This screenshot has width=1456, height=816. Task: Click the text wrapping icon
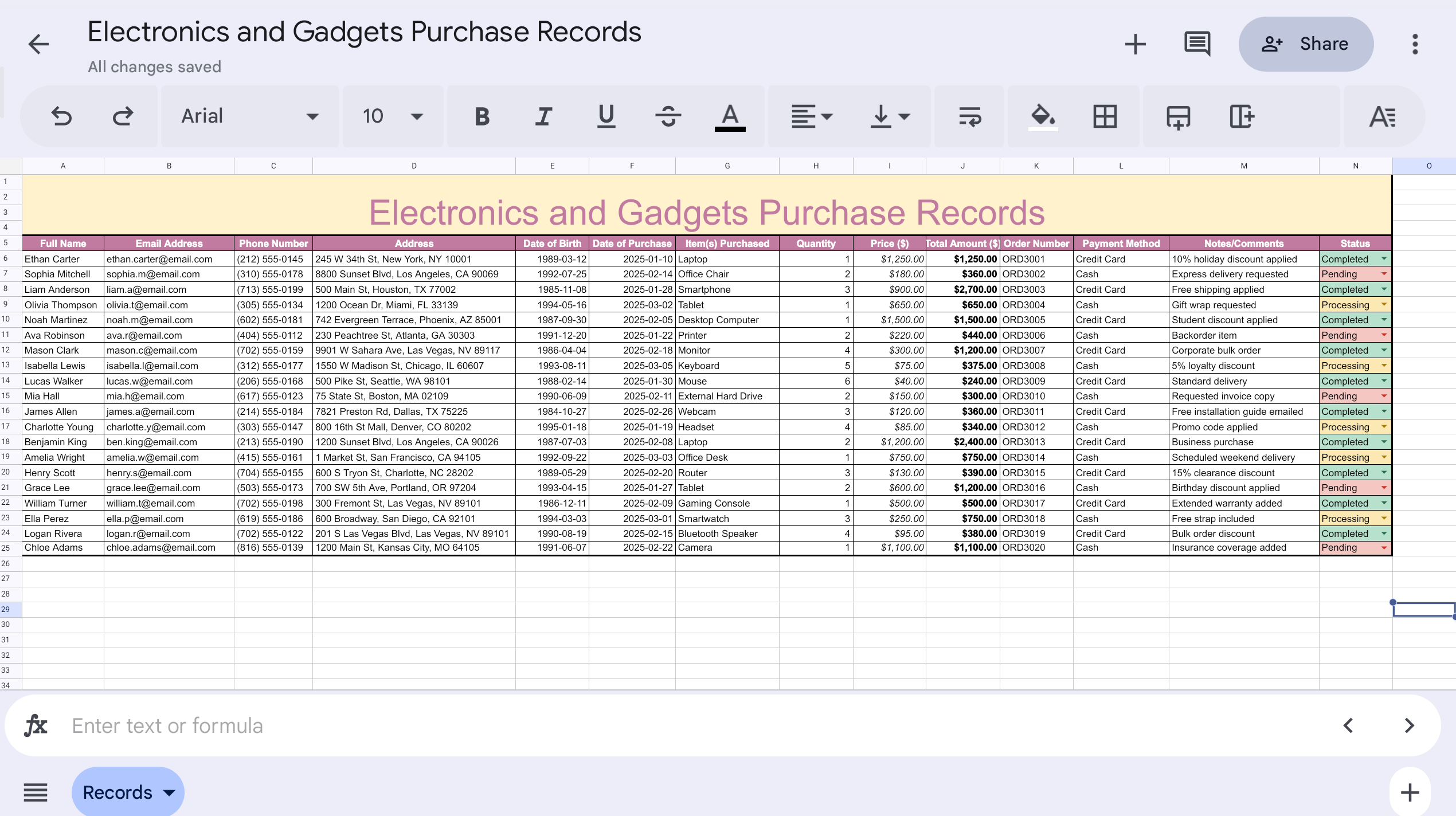pyautogui.click(x=970, y=116)
